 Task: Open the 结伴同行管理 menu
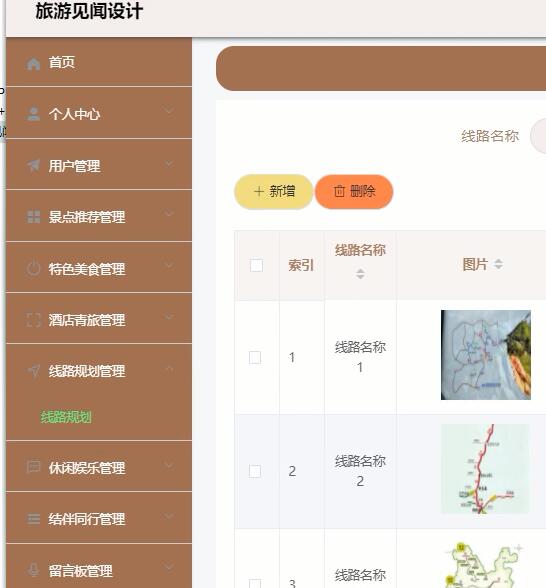[x=99, y=519]
